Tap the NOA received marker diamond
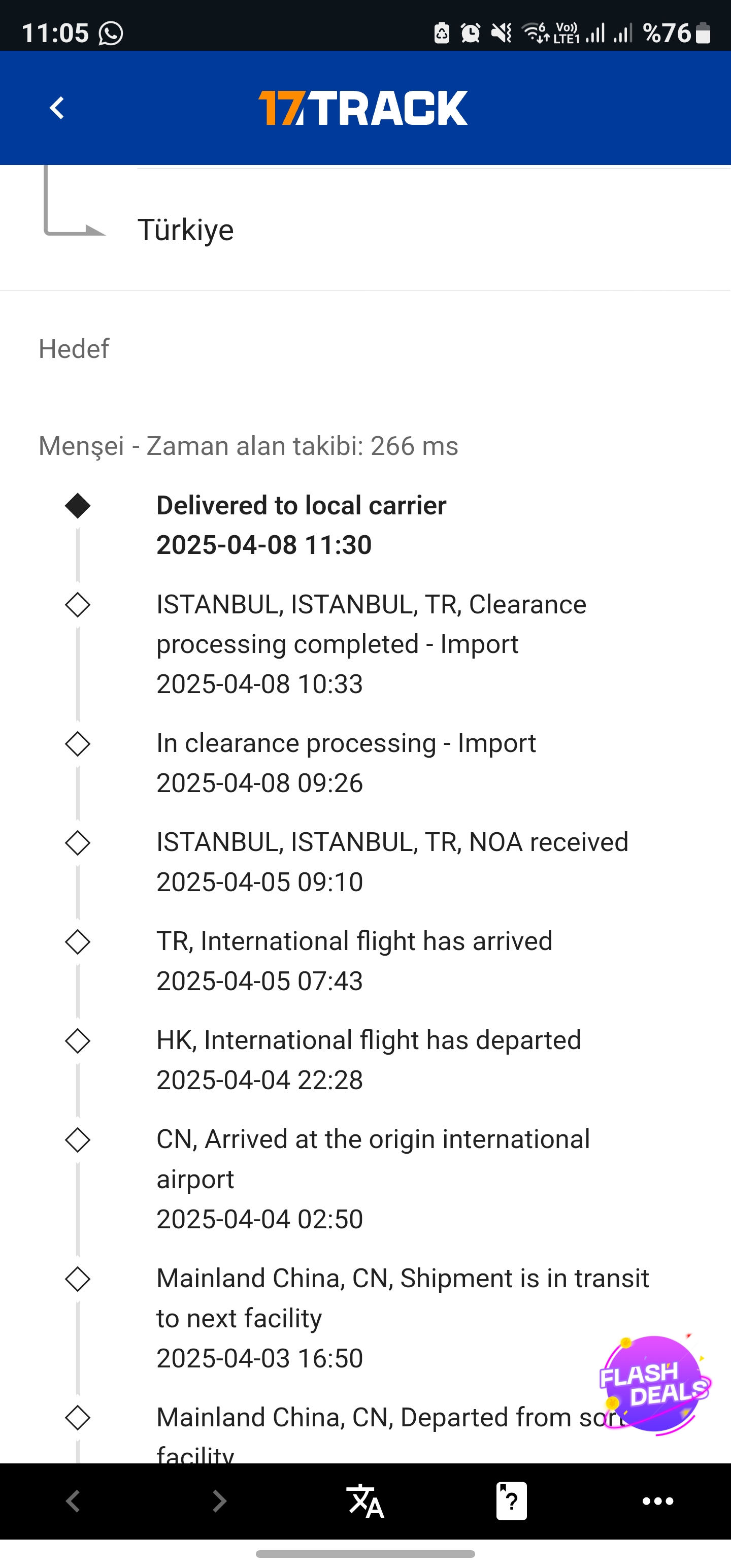The height and width of the screenshot is (1568, 731). click(x=78, y=843)
